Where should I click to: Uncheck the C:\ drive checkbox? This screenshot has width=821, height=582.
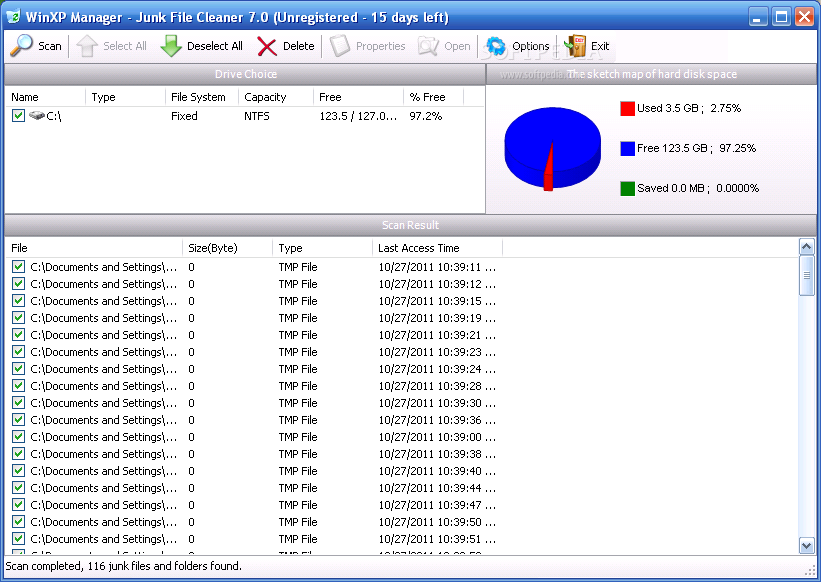(18, 115)
